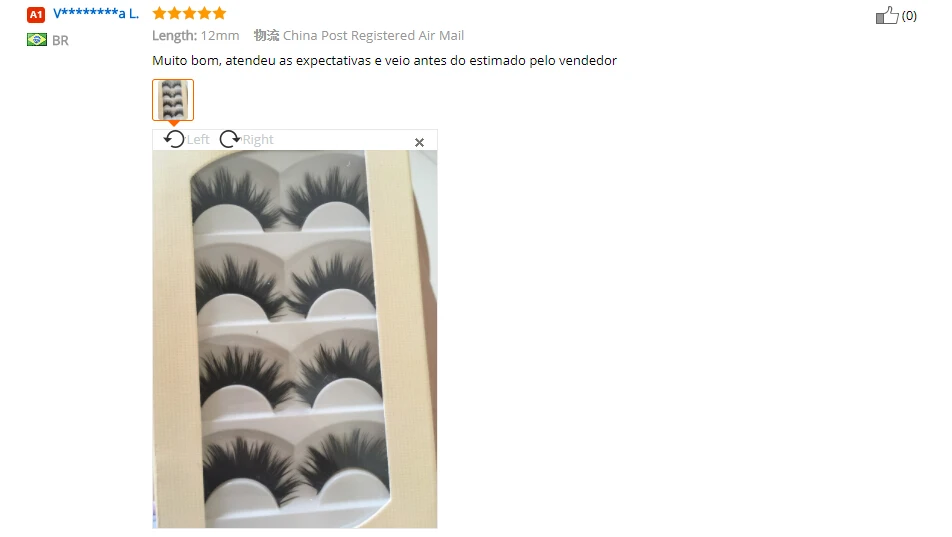
Task: Click the China Post Registered Air Mail text
Action: (x=373, y=35)
